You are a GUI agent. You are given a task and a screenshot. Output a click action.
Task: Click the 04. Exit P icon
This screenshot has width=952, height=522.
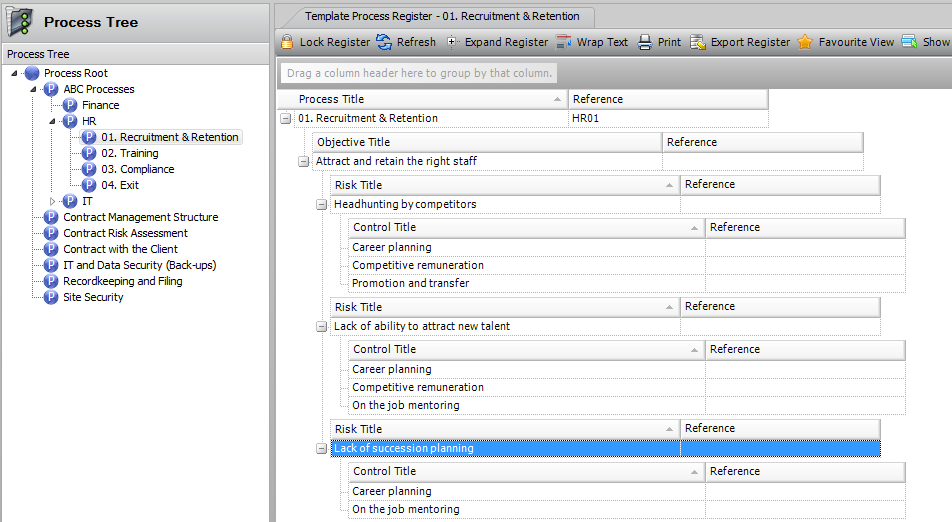pyautogui.click(x=89, y=185)
